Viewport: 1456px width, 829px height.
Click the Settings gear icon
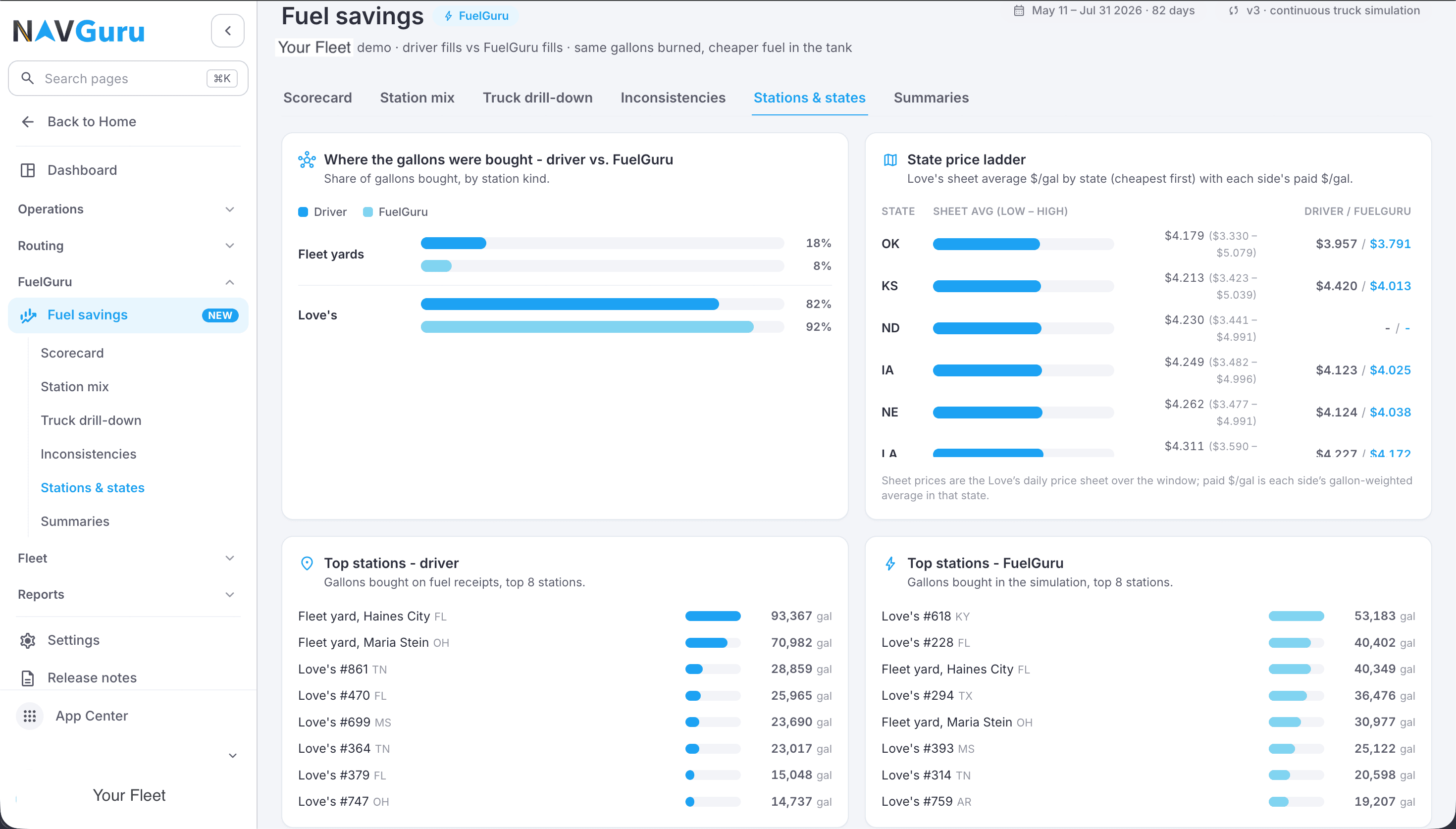27,640
